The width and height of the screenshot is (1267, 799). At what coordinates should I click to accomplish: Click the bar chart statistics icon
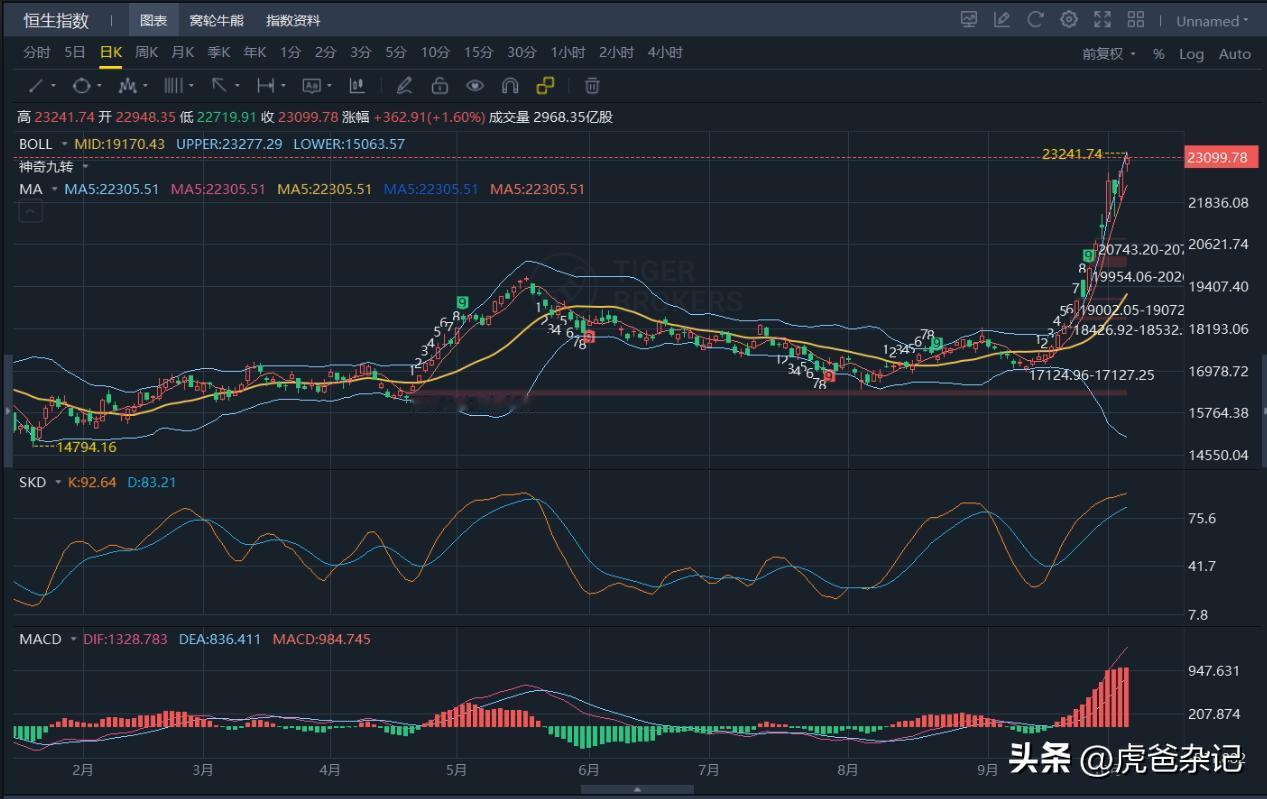[x=357, y=86]
